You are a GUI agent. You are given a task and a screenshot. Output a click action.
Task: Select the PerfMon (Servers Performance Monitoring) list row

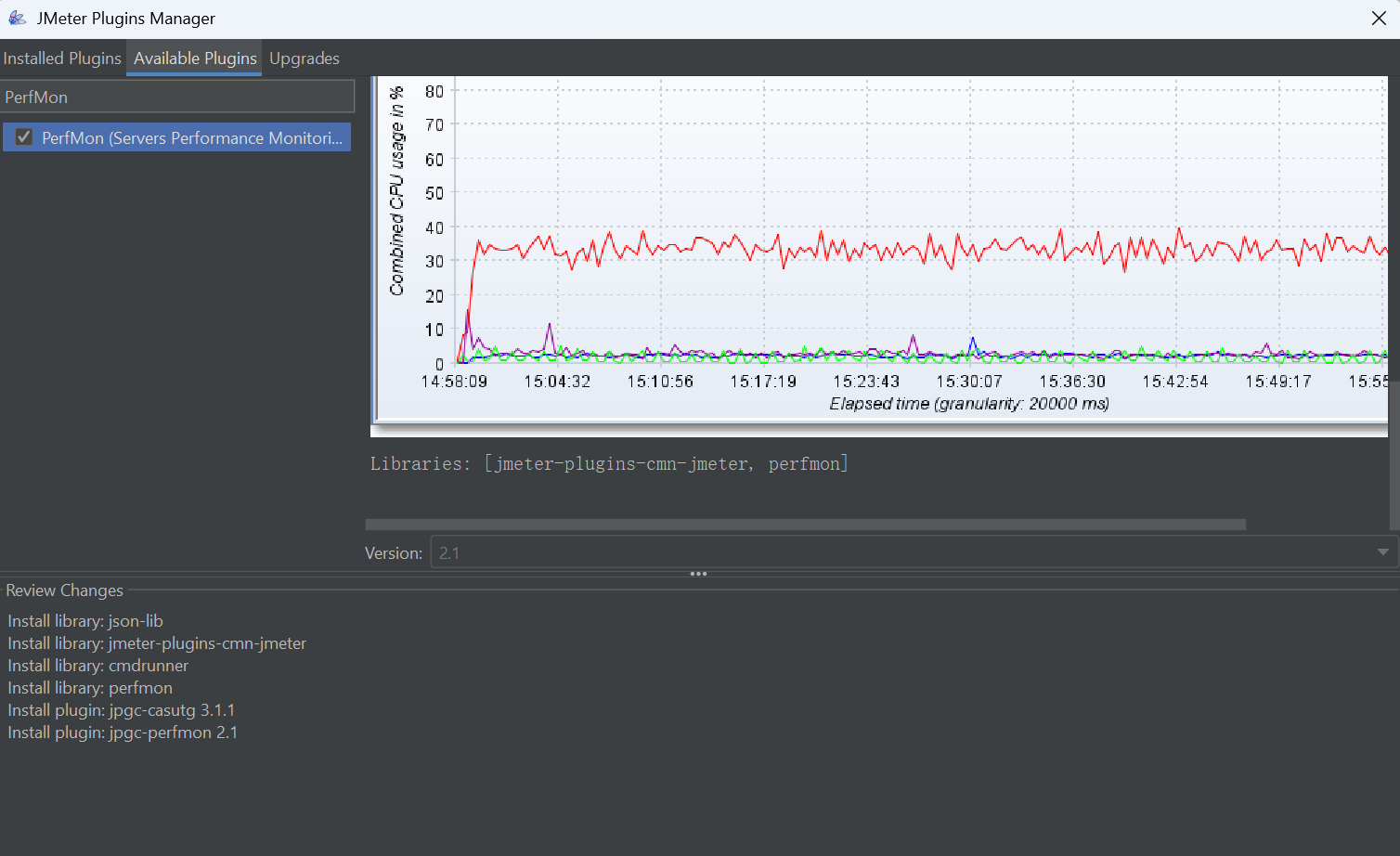point(176,137)
